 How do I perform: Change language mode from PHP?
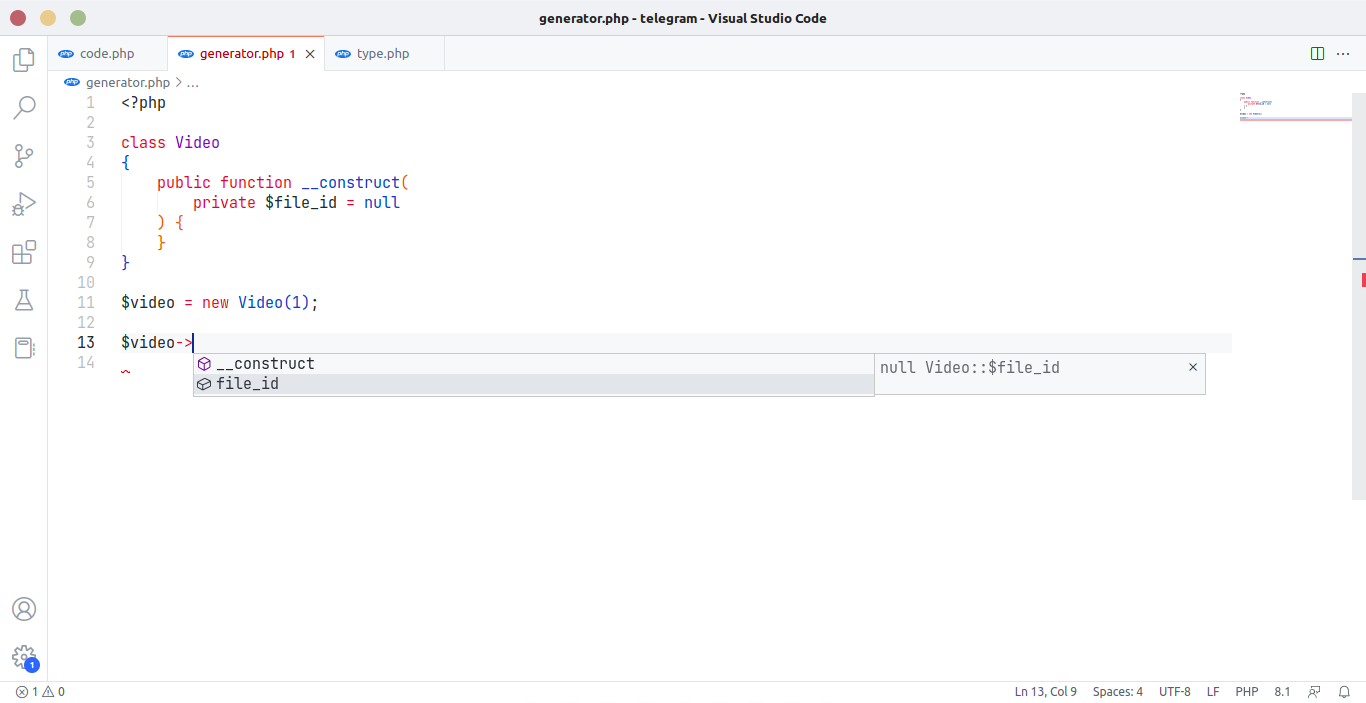click(x=1246, y=692)
